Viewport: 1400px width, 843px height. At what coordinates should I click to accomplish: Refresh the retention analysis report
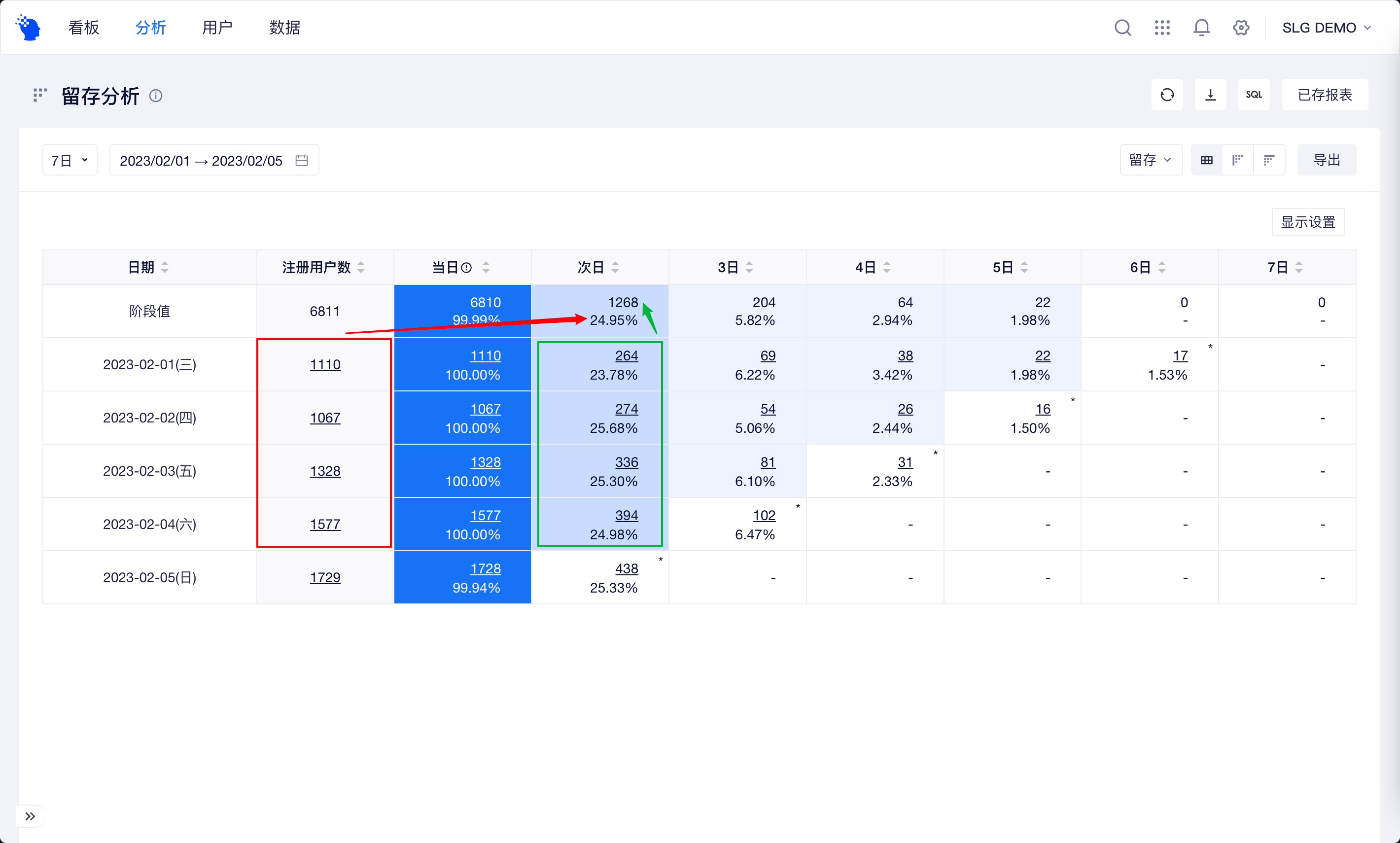point(1167,94)
